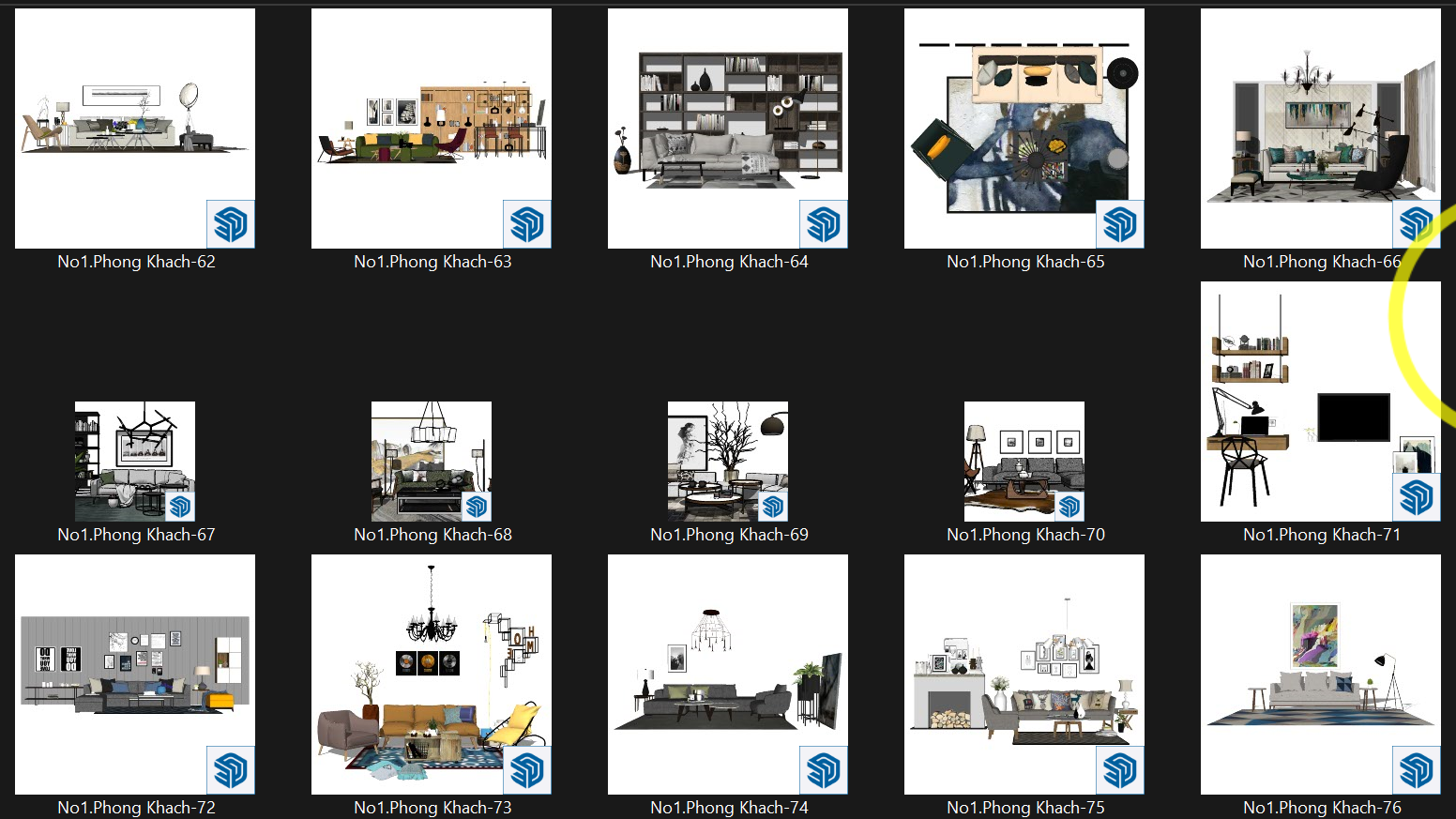Click the file name "No1.Phong Khach-75"
Viewport: 1456px width, 819px height.
pos(1026,808)
